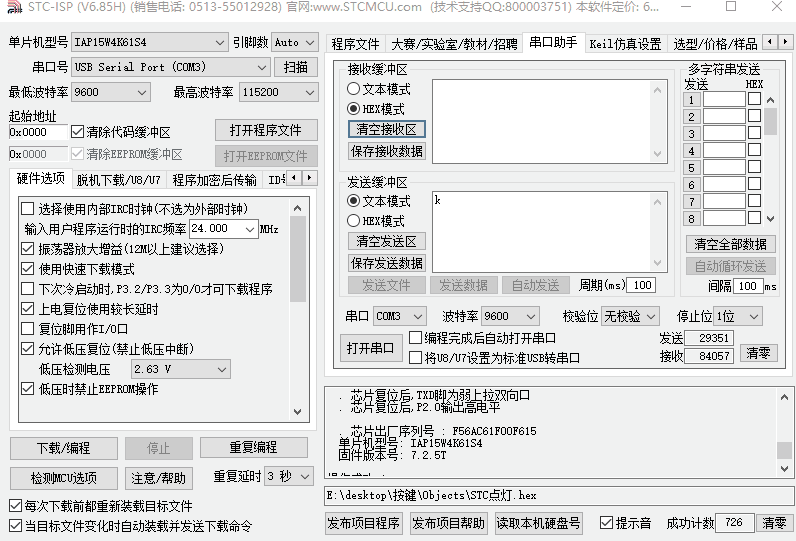Toggle 振荡器放大增益 checkbox
Image resolution: width=796 pixels, height=541 pixels.
click(x=28, y=249)
